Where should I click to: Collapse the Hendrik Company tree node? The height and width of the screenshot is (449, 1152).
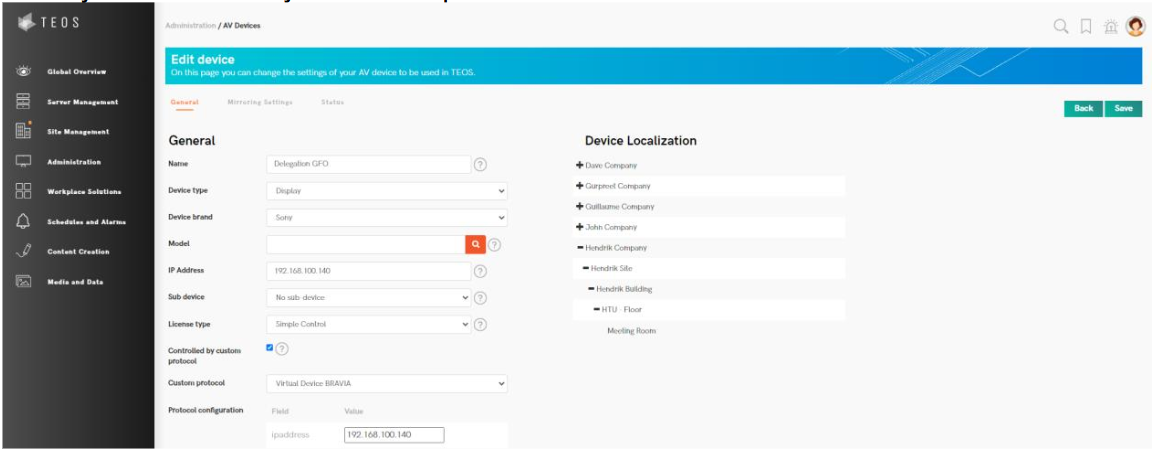click(580, 247)
